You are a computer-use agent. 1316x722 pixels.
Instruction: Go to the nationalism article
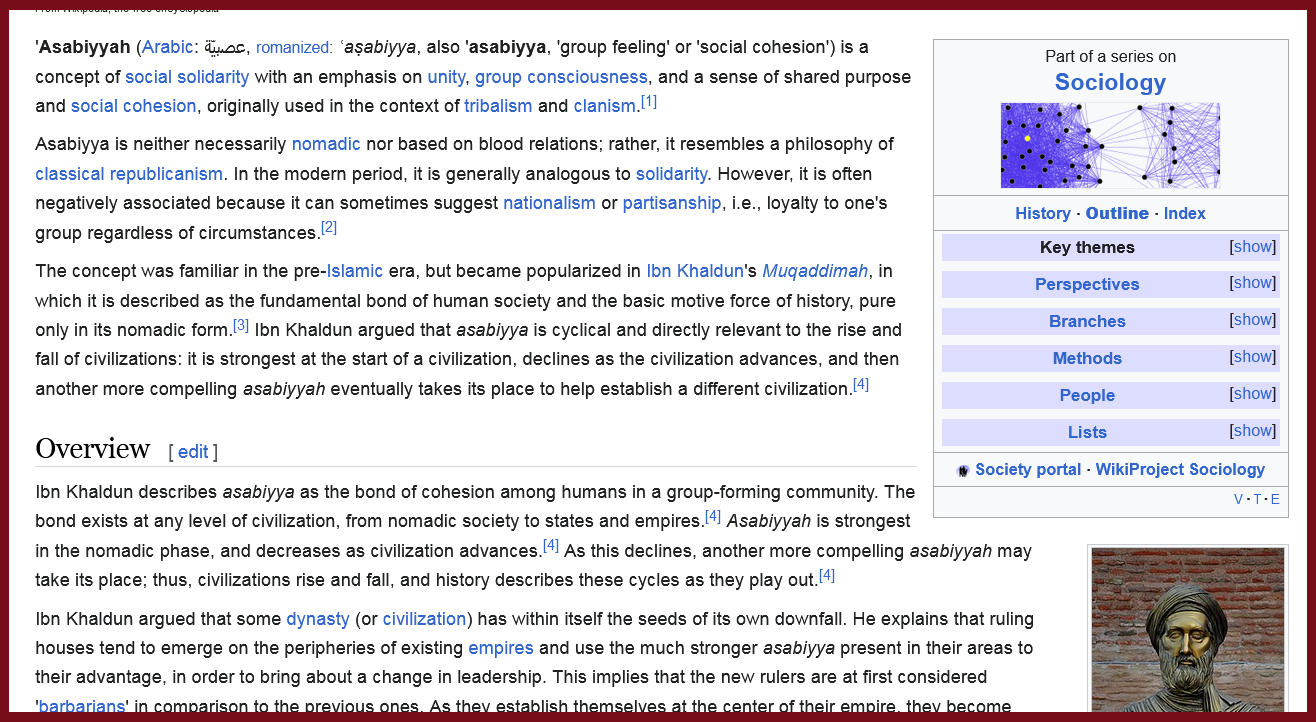tap(549, 203)
